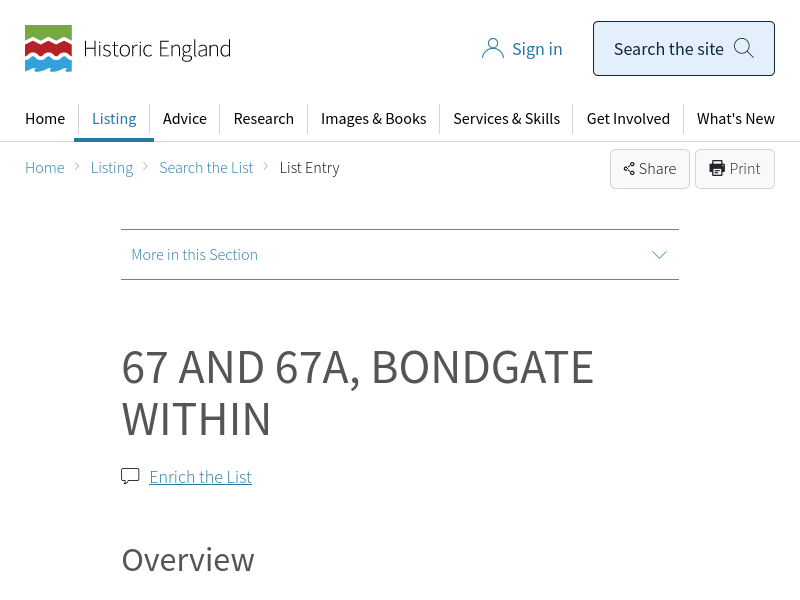Image resolution: width=800 pixels, height=600 pixels.
Task: Go to the Research section
Action: pos(263,118)
